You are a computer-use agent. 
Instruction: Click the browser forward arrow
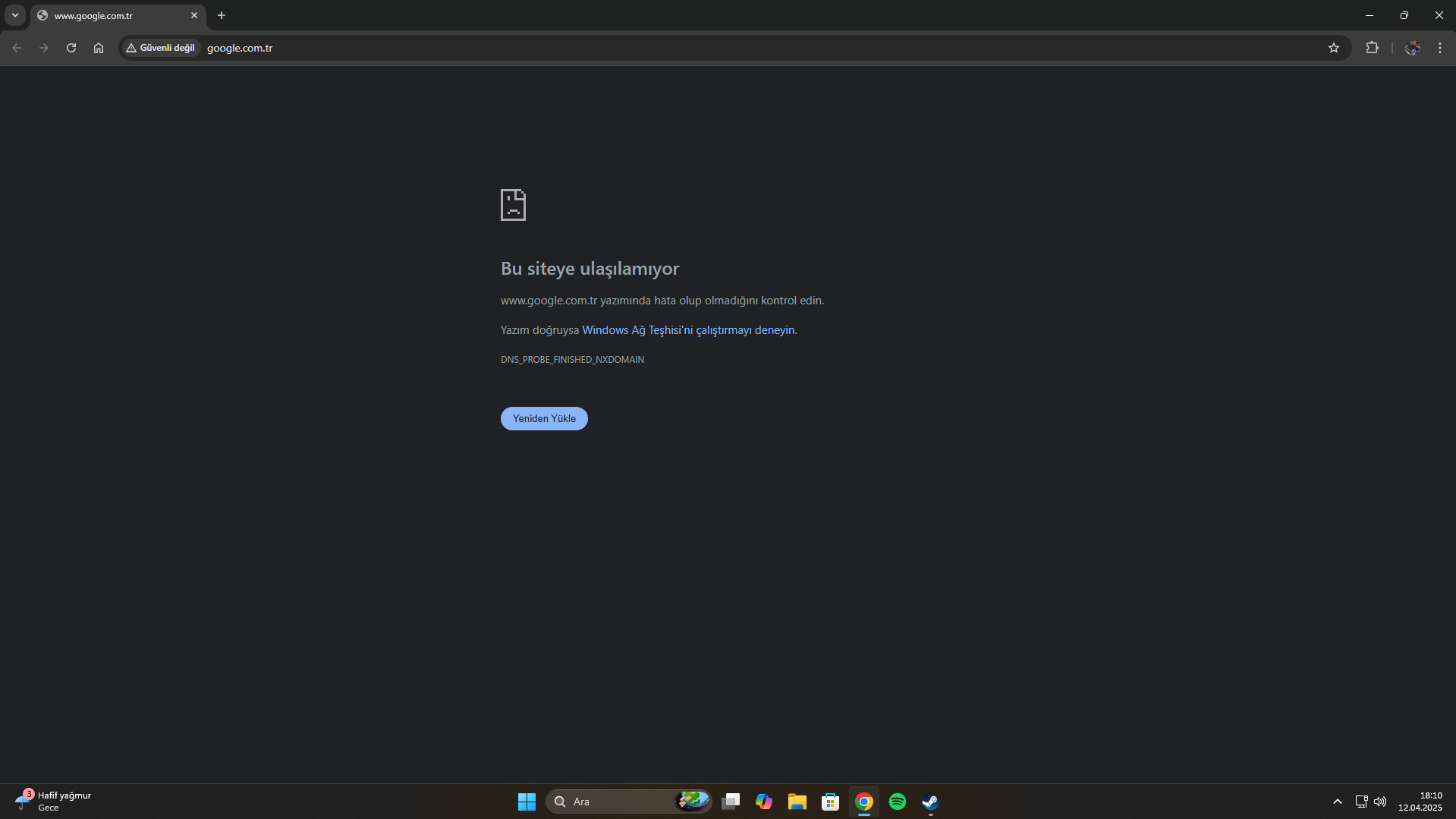pos(44,48)
